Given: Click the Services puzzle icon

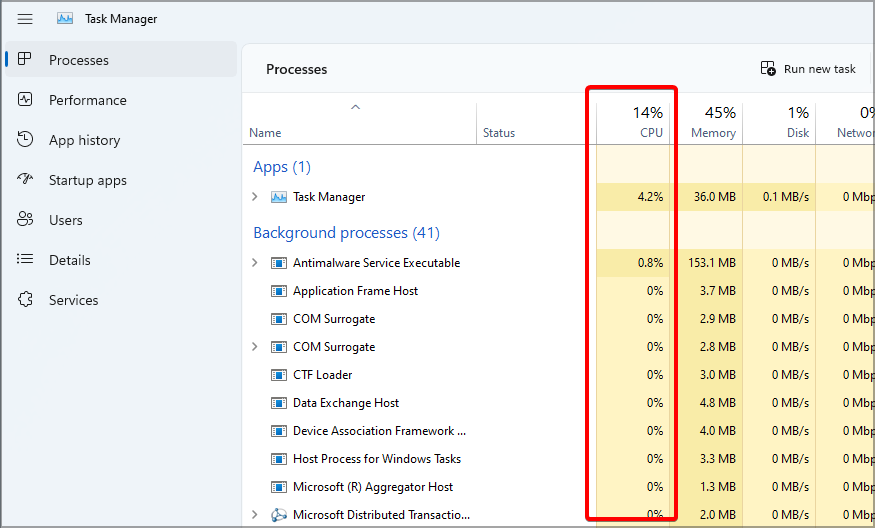Looking at the screenshot, I should (x=25, y=299).
